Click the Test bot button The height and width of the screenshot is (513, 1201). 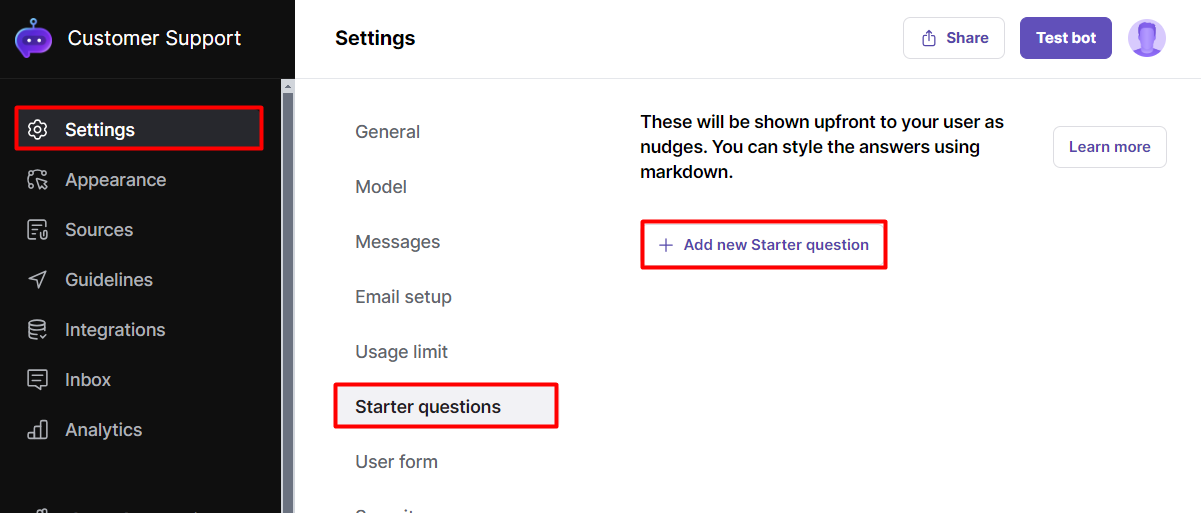coord(1065,38)
